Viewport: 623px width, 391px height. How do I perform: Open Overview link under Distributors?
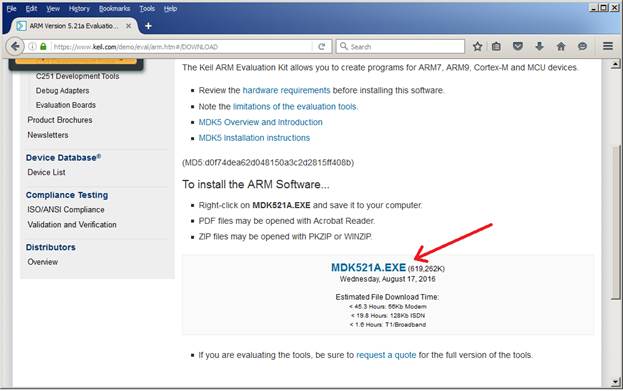click(43, 262)
